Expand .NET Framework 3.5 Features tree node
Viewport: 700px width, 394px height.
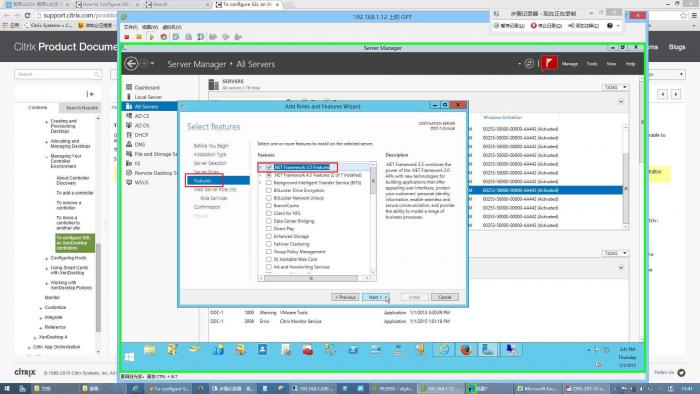[x=261, y=167]
